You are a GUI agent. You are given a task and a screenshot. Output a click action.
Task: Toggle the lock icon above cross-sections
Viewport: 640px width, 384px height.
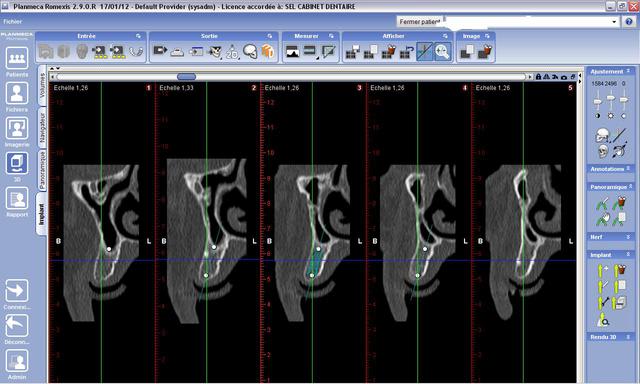point(538,77)
